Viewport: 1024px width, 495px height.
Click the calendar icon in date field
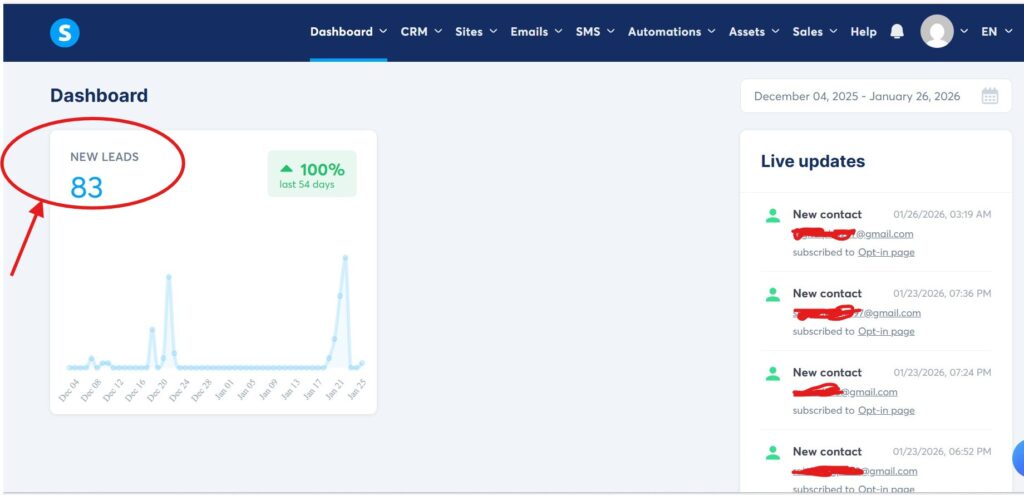(990, 96)
